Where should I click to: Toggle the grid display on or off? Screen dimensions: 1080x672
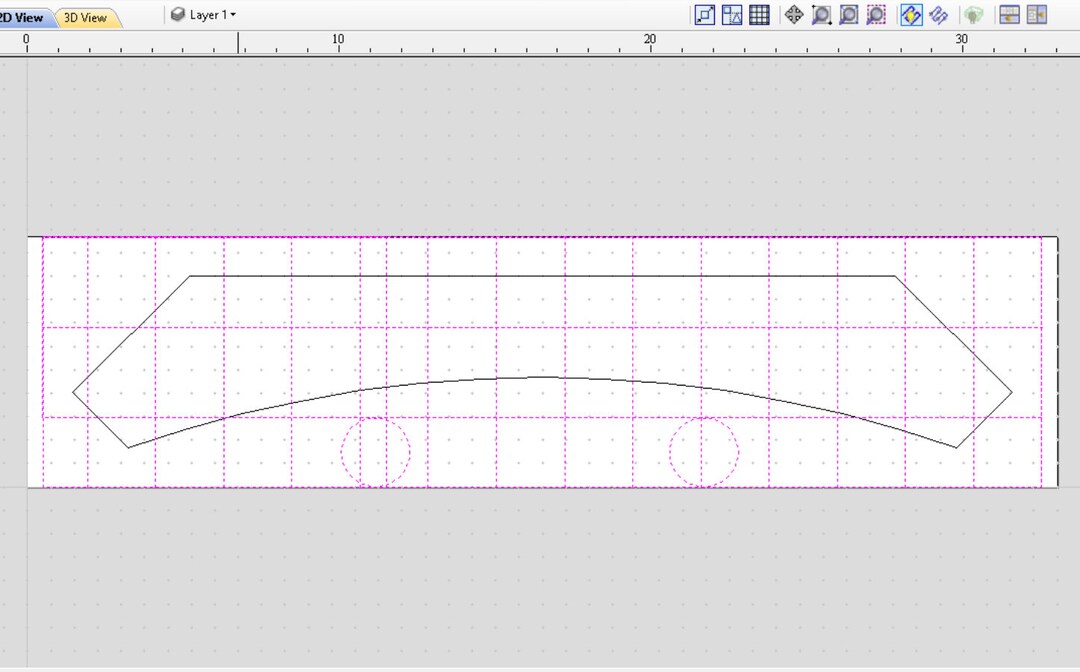758,14
